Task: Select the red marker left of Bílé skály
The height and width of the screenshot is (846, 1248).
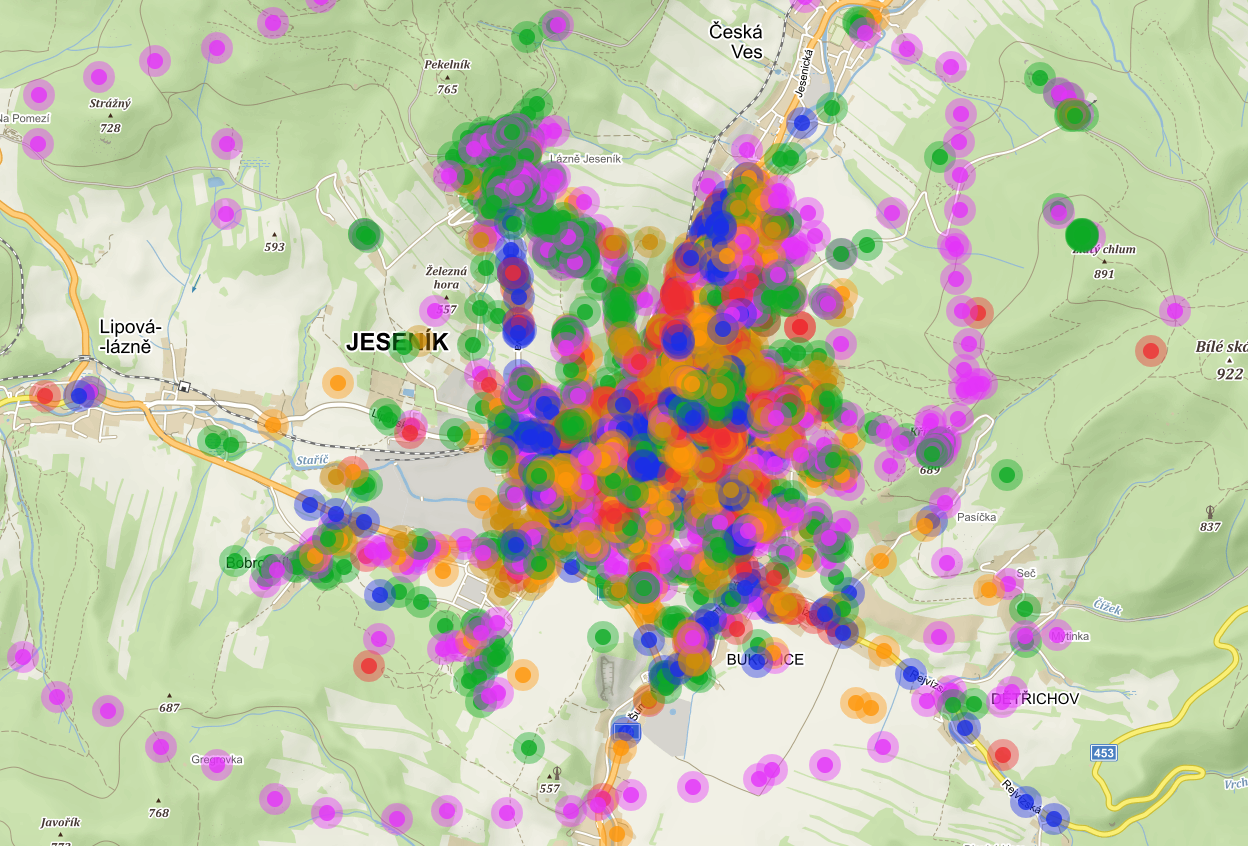Action: click(1151, 351)
